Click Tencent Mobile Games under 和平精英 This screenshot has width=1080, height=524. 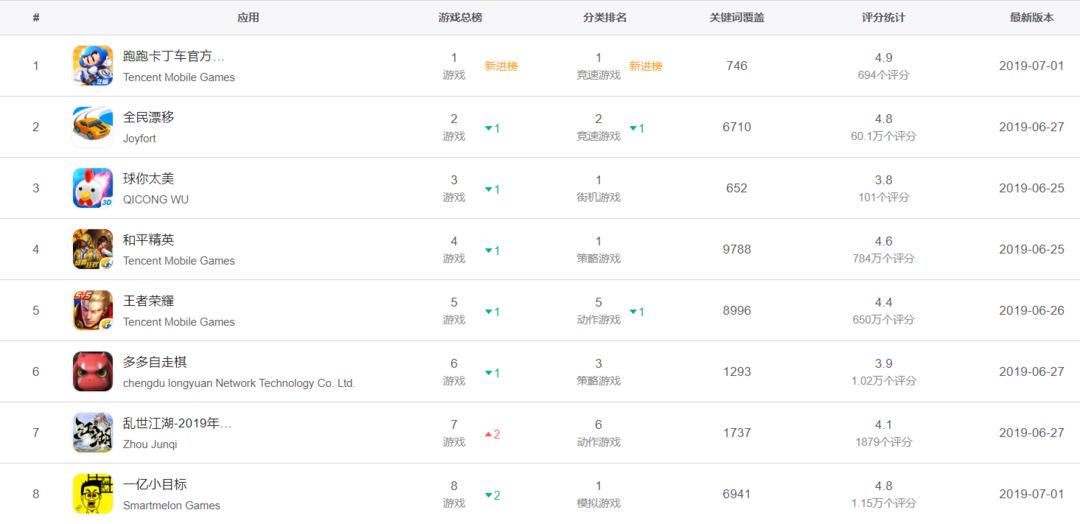[179, 260]
